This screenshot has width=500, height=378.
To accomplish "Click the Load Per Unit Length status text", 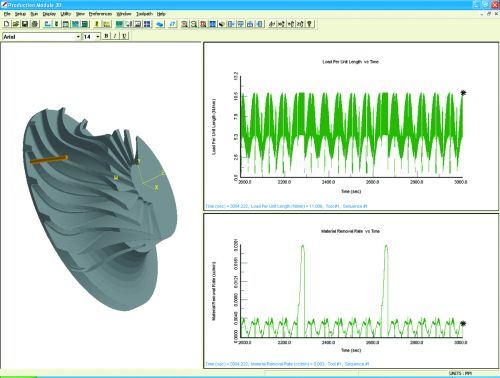I will coord(286,206).
